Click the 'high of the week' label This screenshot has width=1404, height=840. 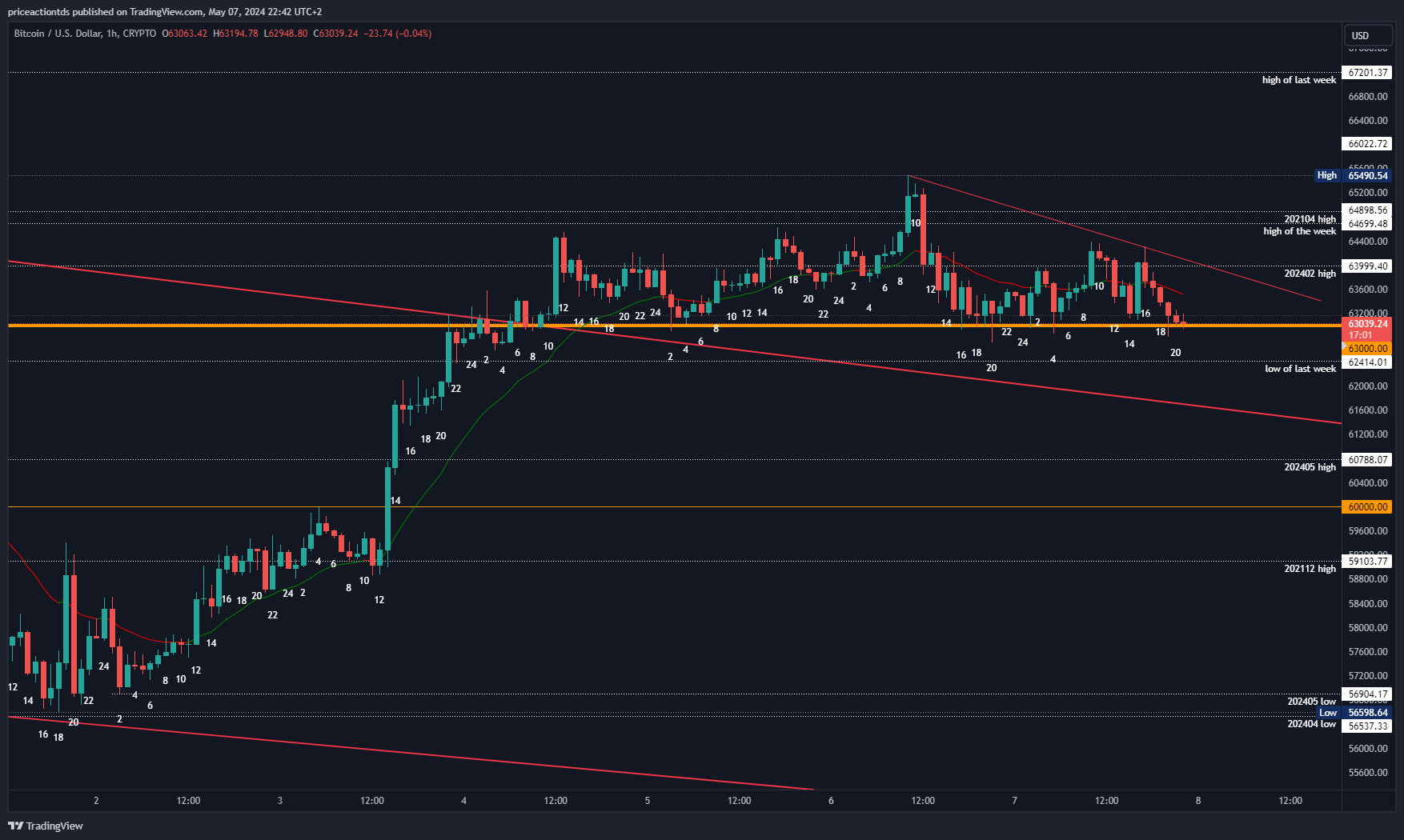point(1299,231)
